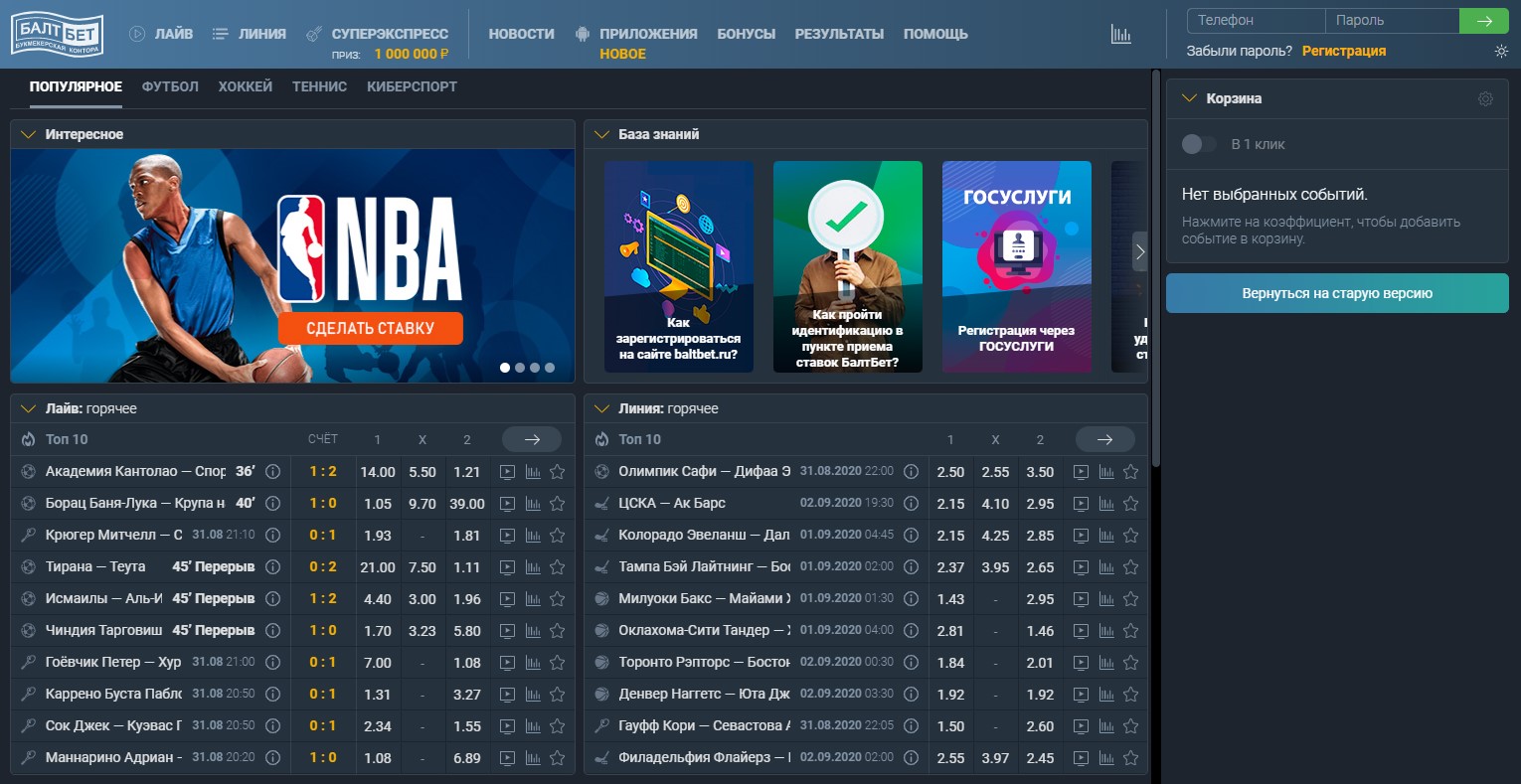Image resolution: width=1521 pixels, height=784 pixels.
Task: Collapse the База знаний panel
Action: 601,134
